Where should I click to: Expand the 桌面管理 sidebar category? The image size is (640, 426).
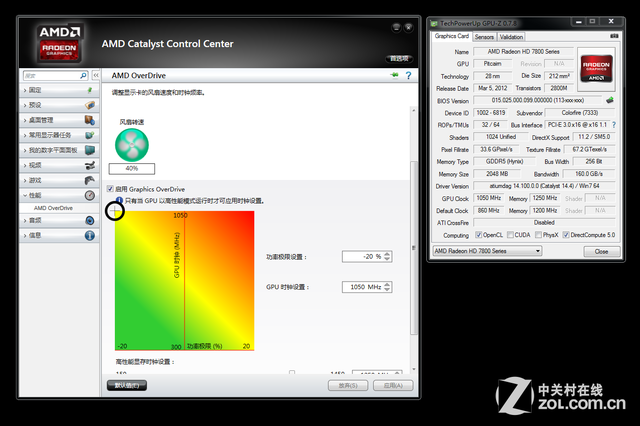[x=55, y=120]
